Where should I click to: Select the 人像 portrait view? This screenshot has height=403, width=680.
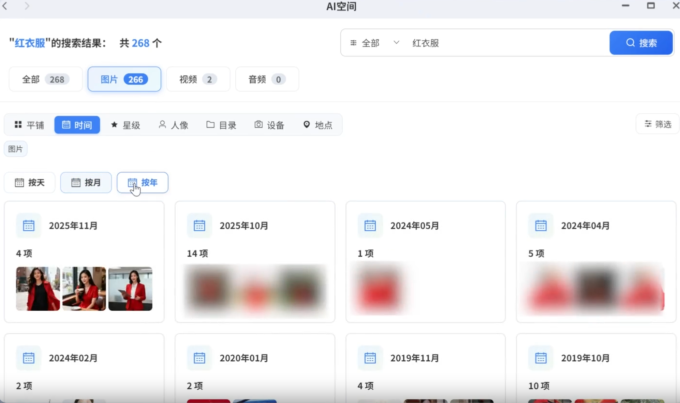click(x=173, y=125)
